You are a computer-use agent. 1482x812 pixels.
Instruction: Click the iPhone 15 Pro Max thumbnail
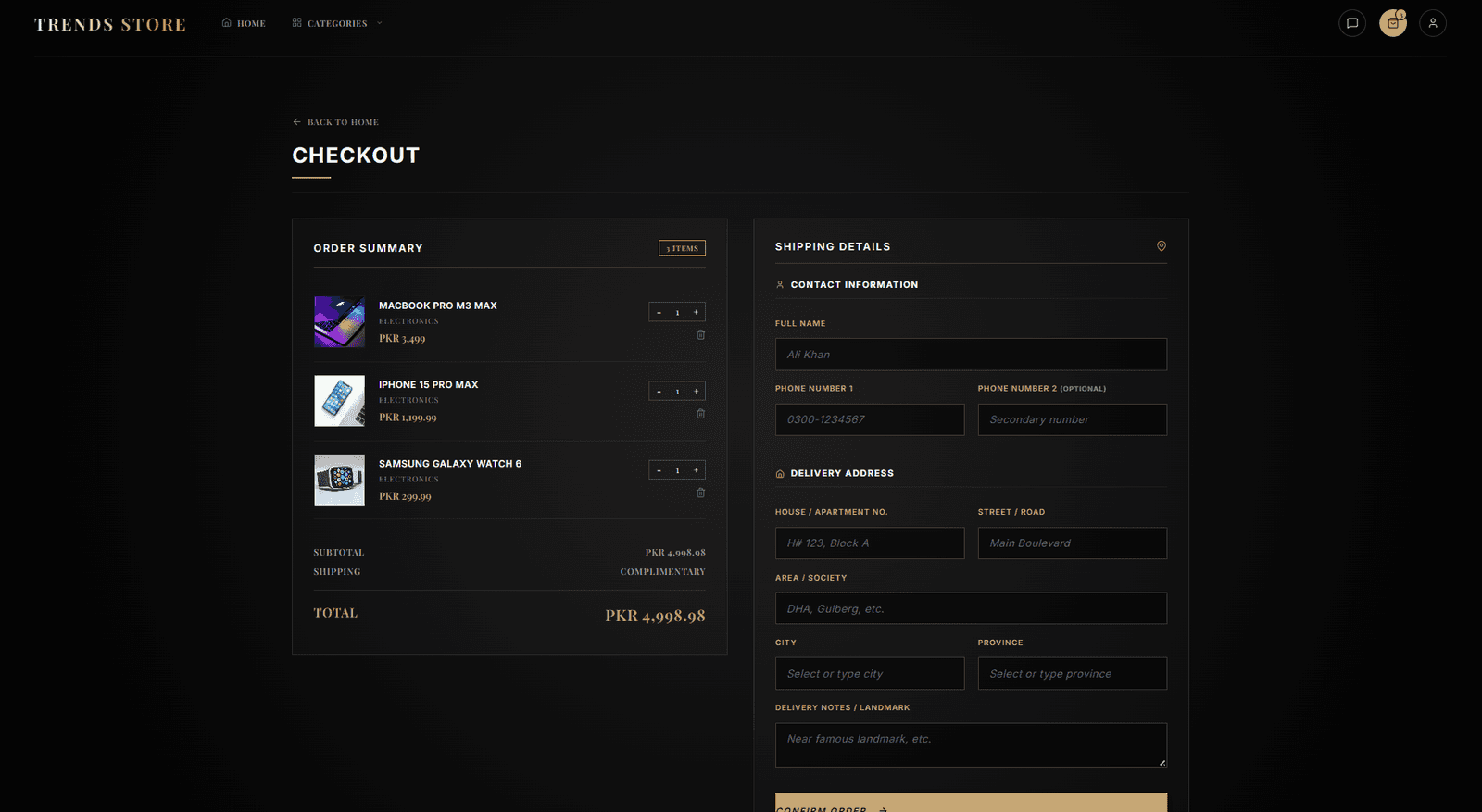339,401
